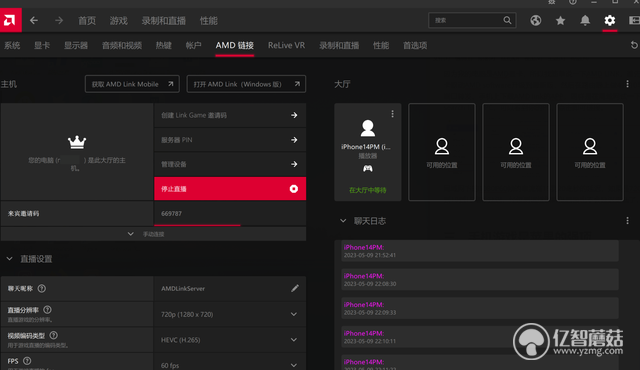Expand the 手动连接 section

pos(153,234)
